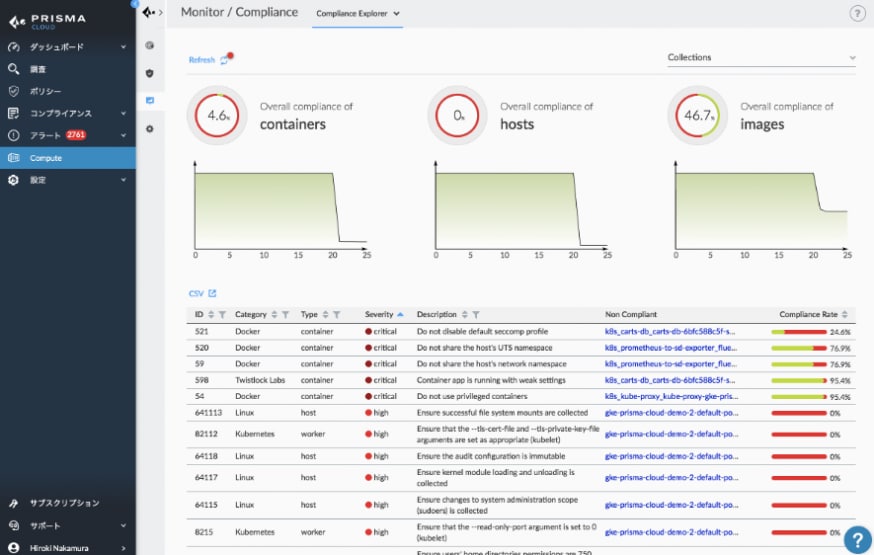Open the Collections dropdown
Image resolution: width=874 pixels, height=555 pixels.
[762, 58]
